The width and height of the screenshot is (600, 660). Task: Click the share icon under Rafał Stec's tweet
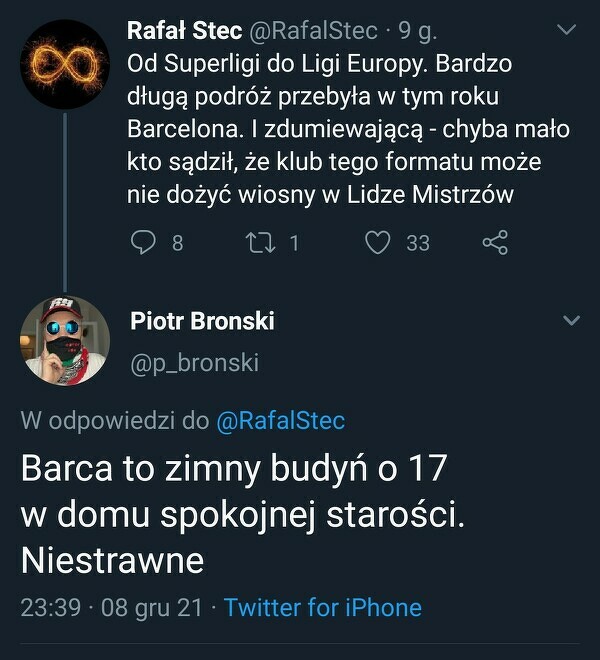point(495,242)
